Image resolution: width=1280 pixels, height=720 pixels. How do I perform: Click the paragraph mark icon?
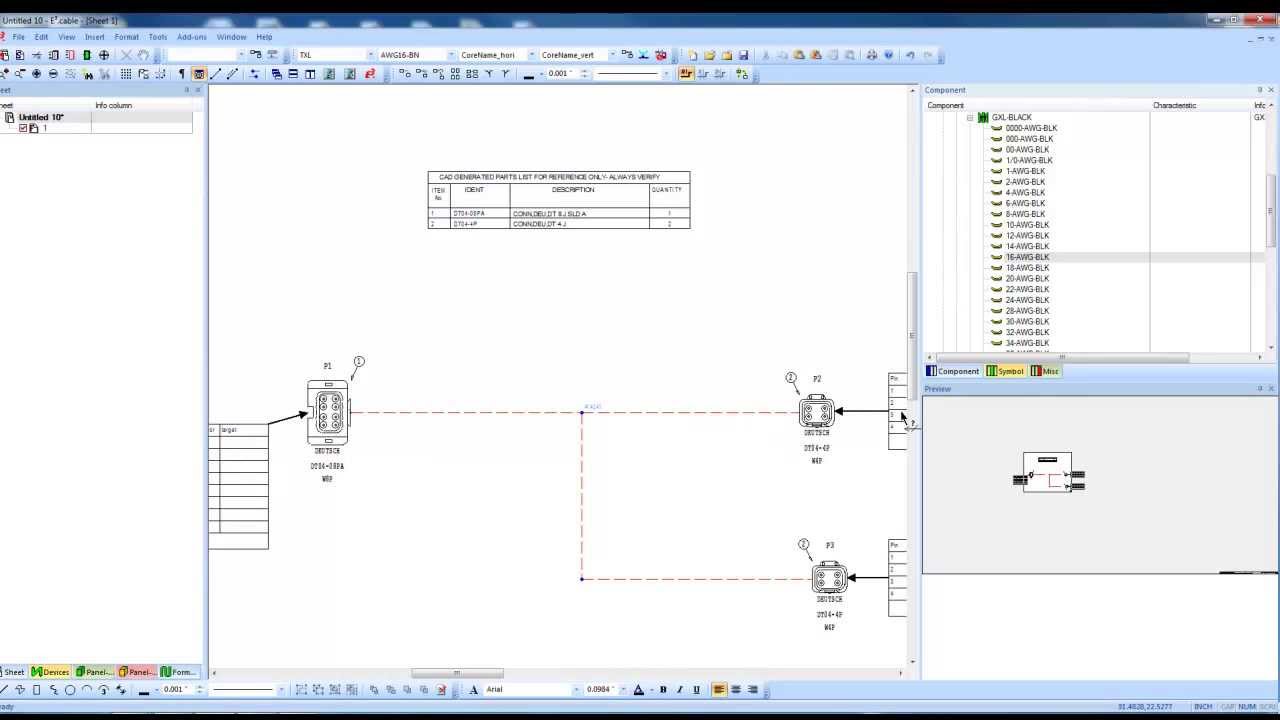point(181,74)
